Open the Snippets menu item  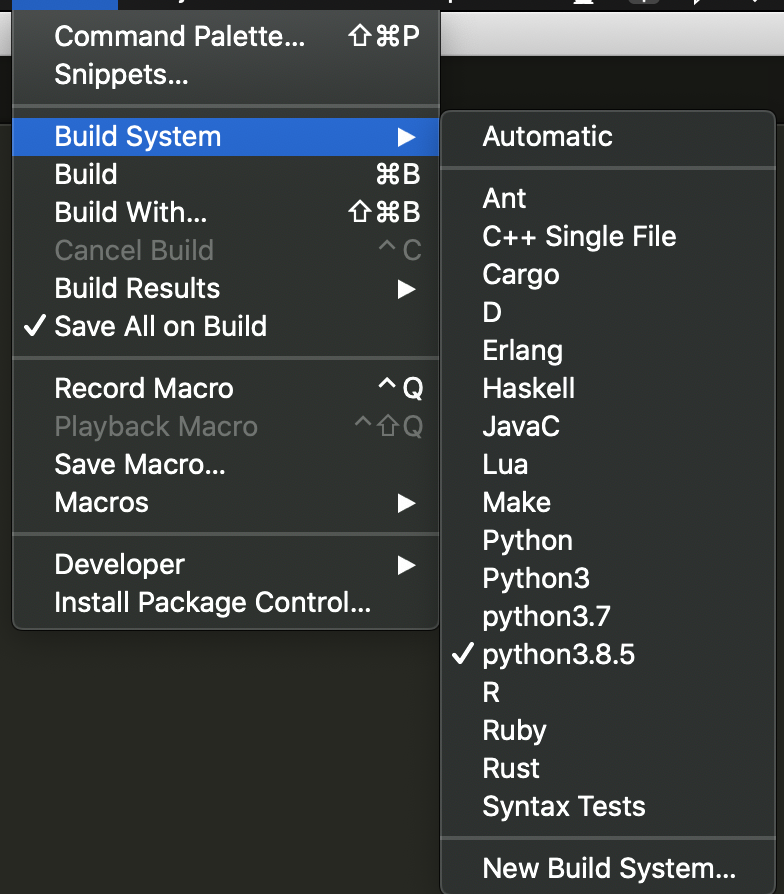point(120,74)
